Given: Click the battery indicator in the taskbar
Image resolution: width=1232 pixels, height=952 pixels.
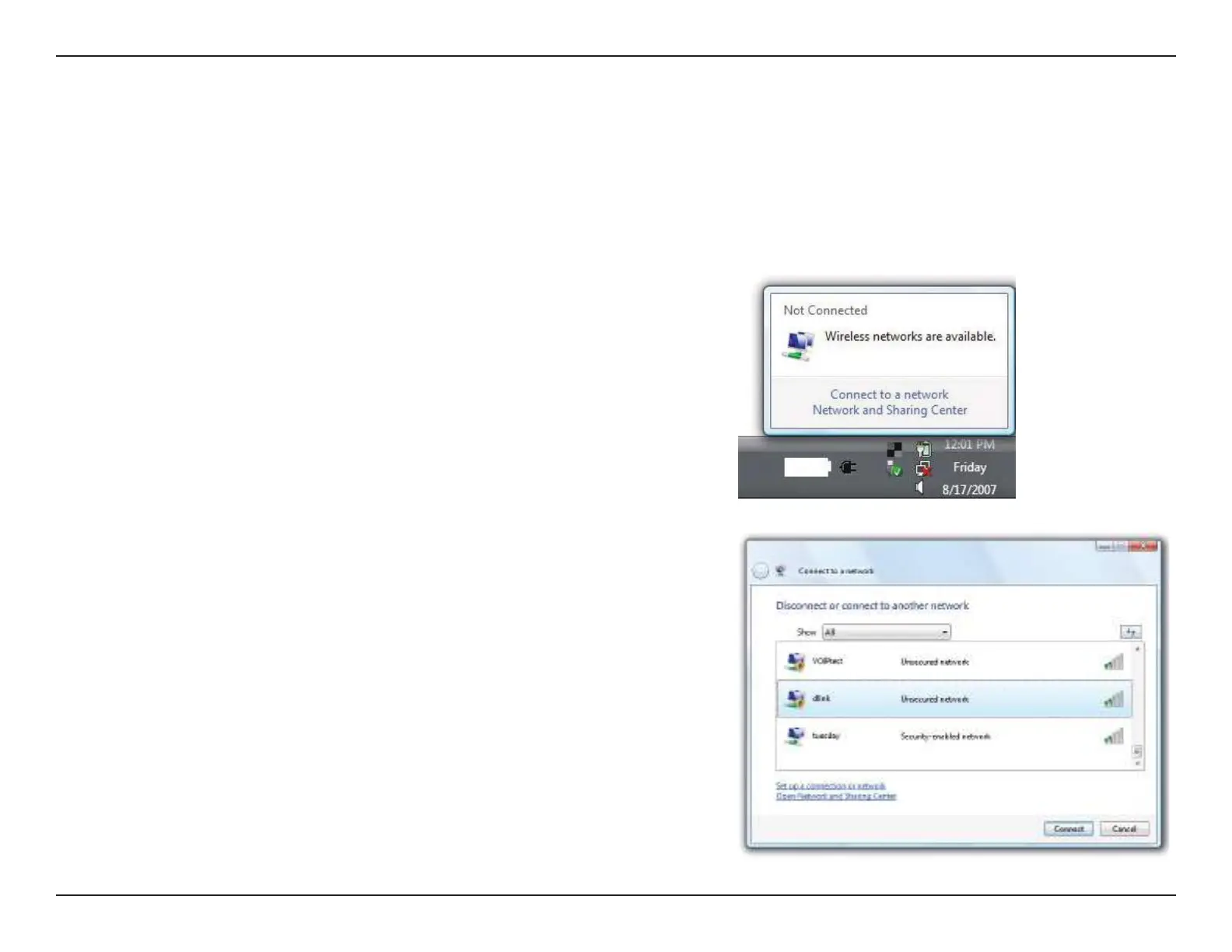Looking at the screenshot, I should (x=807, y=467).
